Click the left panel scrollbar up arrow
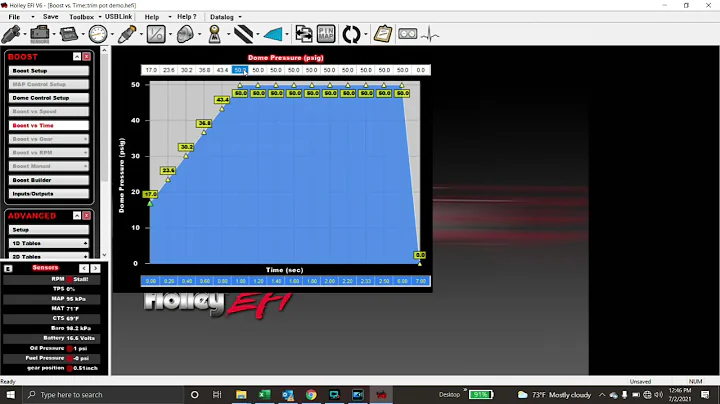 tap(104, 50)
